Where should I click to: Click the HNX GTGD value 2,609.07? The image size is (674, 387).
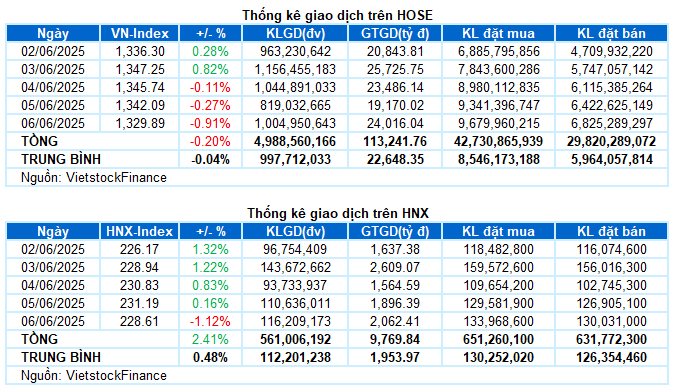click(x=395, y=267)
